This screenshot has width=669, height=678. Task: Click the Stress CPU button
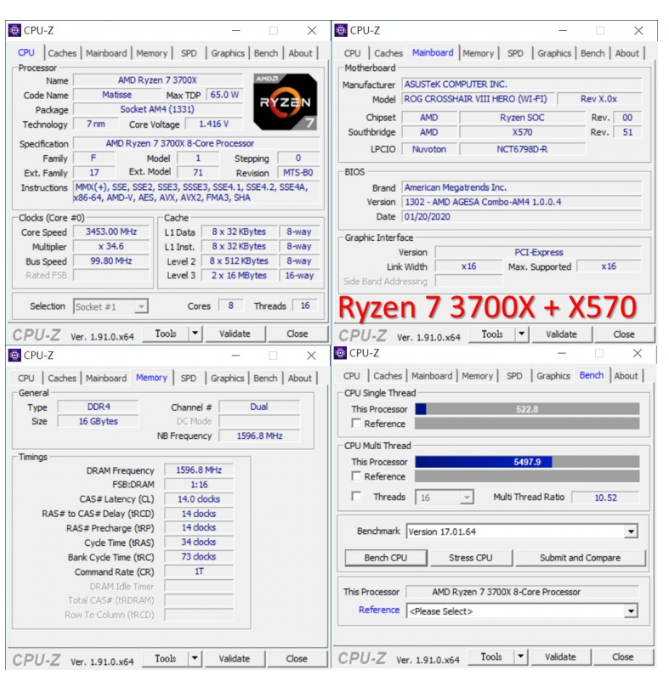(x=471, y=557)
